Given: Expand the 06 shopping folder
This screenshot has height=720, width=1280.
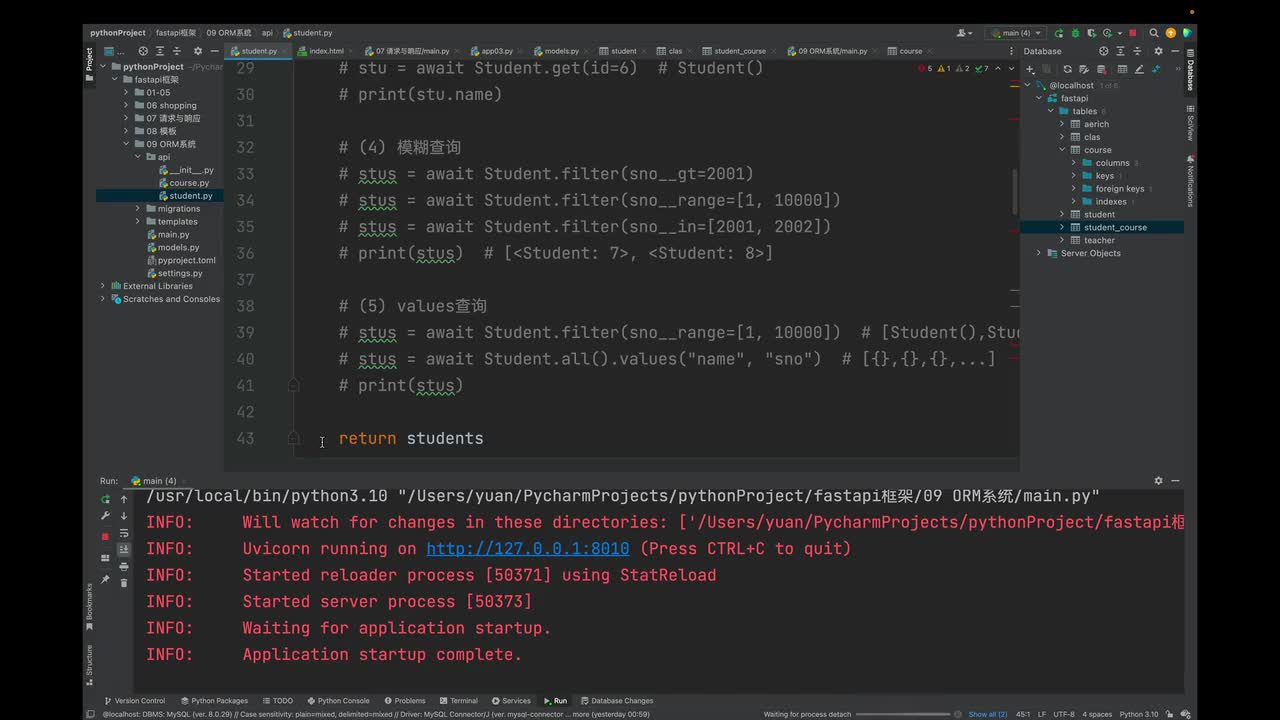Looking at the screenshot, I should coord(127,105).
